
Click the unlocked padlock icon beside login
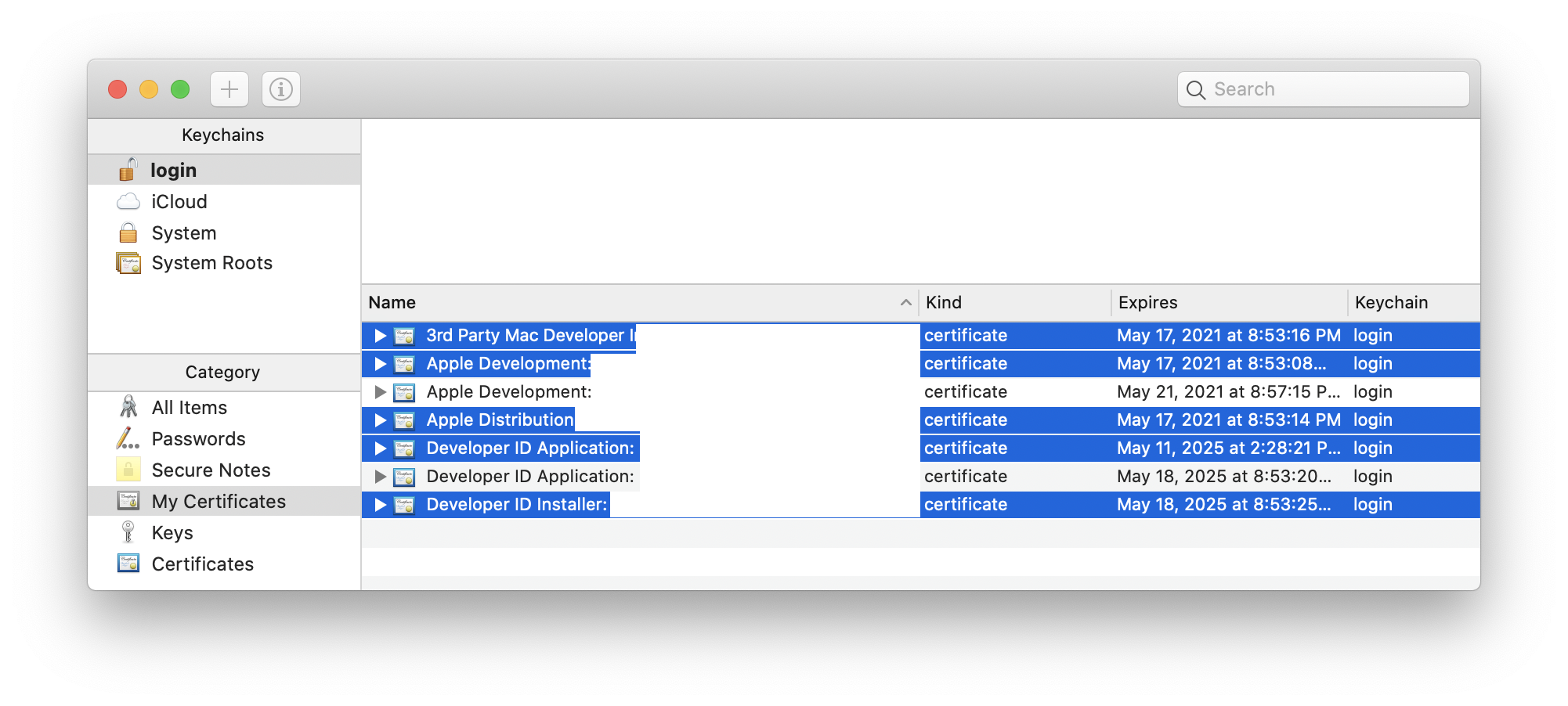128,169
